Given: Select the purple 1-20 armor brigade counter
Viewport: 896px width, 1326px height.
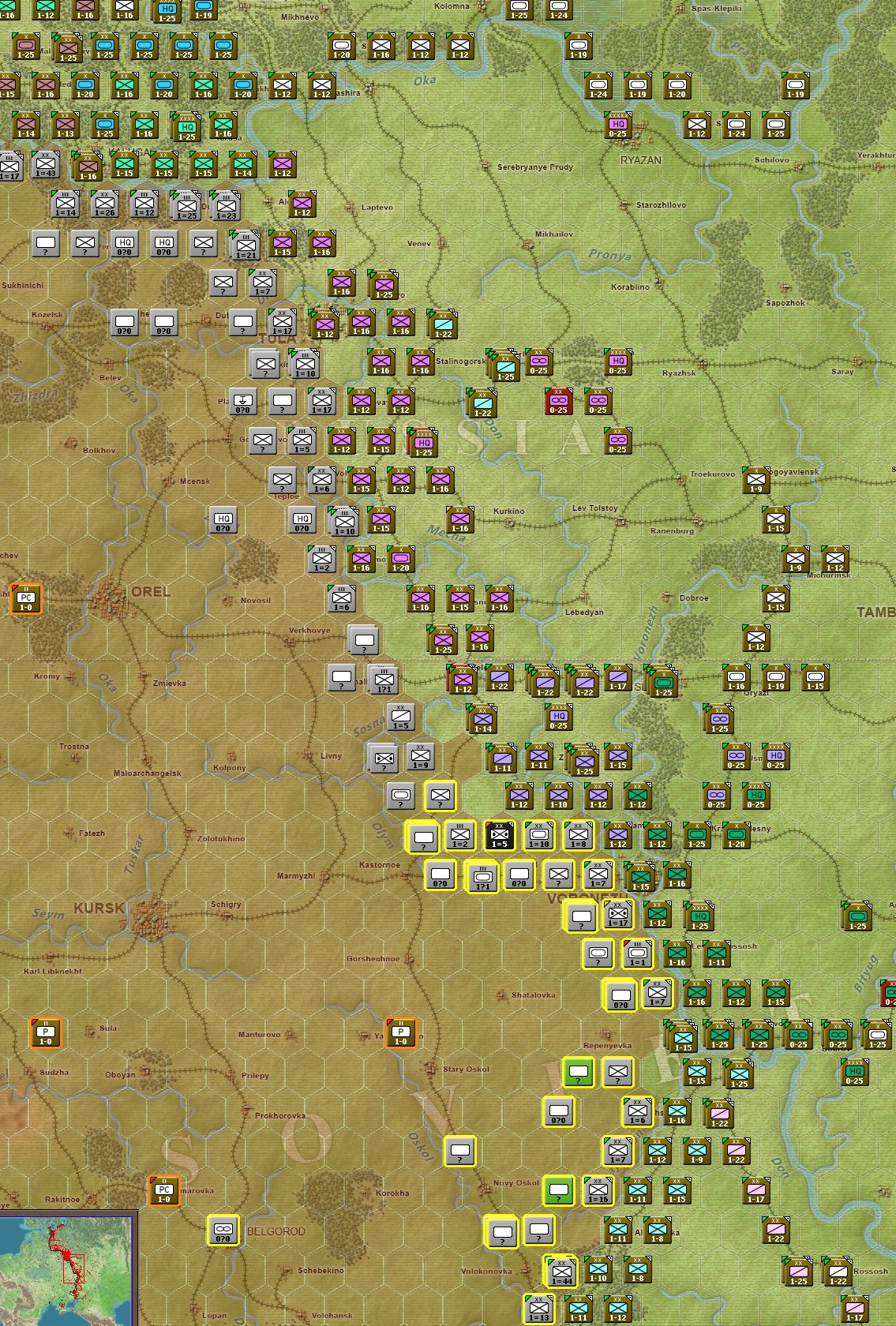Looking at the screenshot, I should pyautogui.click(x=400, y=559).
